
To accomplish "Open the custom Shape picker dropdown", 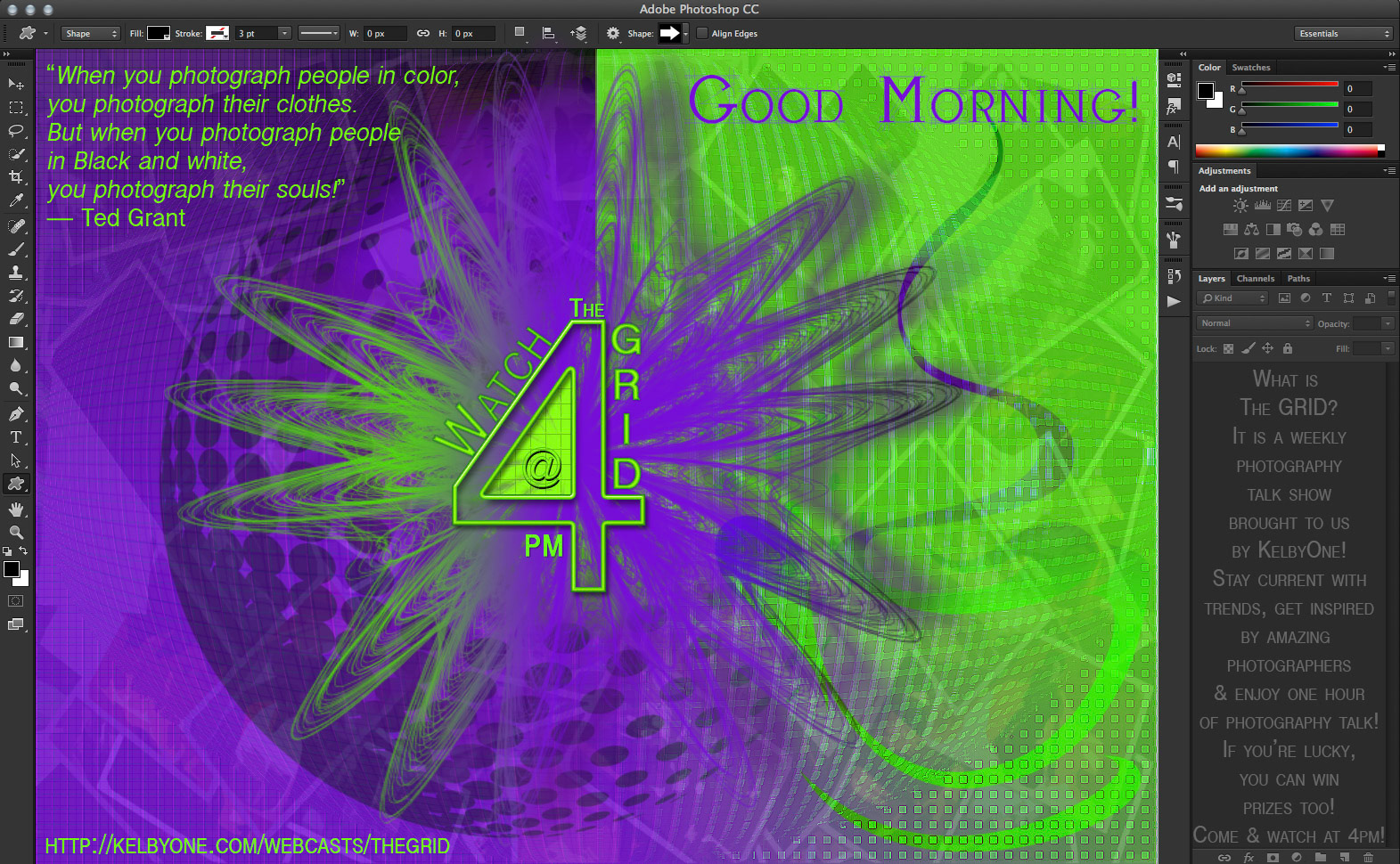I will point(685,34).
